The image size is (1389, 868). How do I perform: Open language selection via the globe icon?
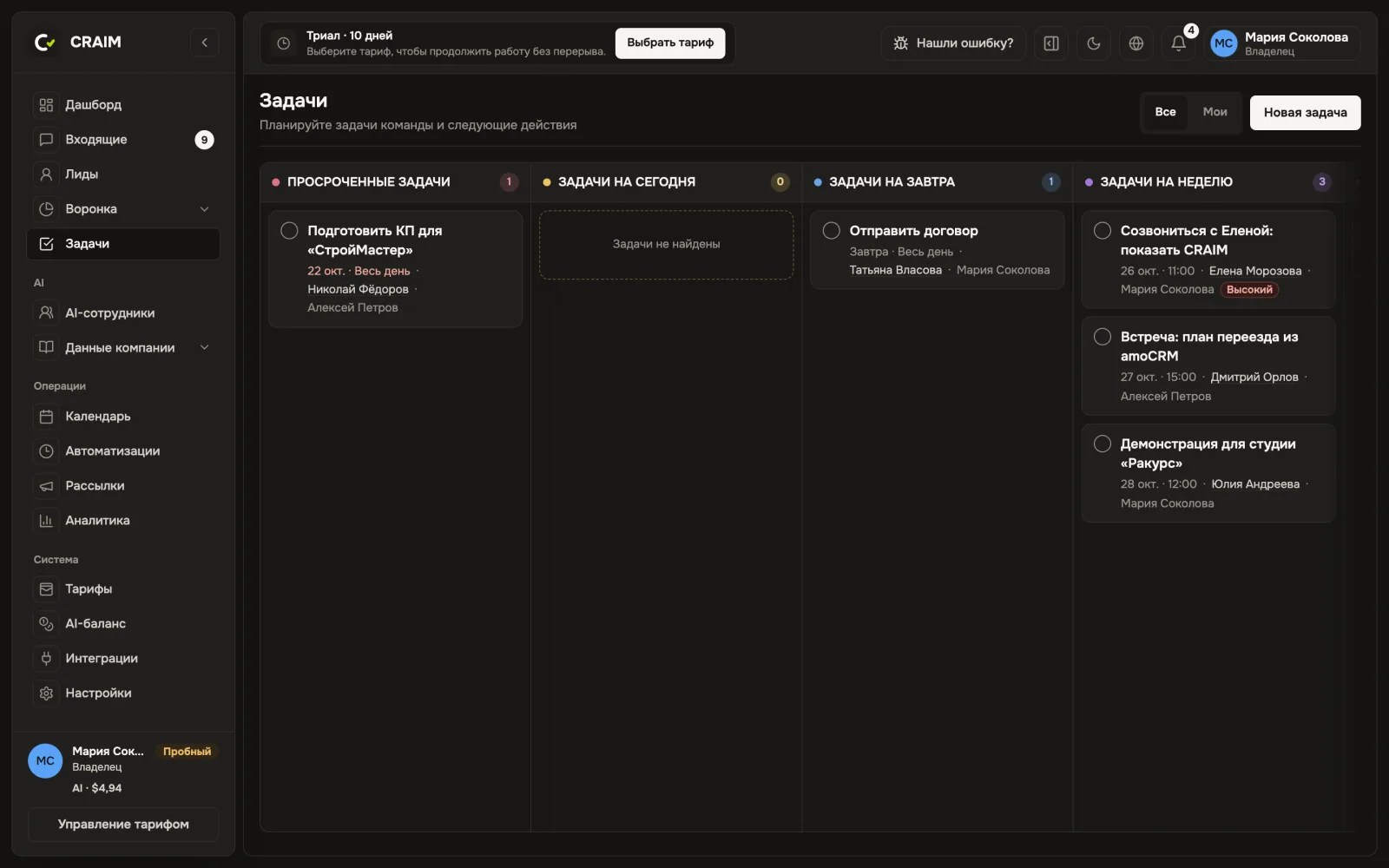pyautogui.click(x=1136, y=43)
